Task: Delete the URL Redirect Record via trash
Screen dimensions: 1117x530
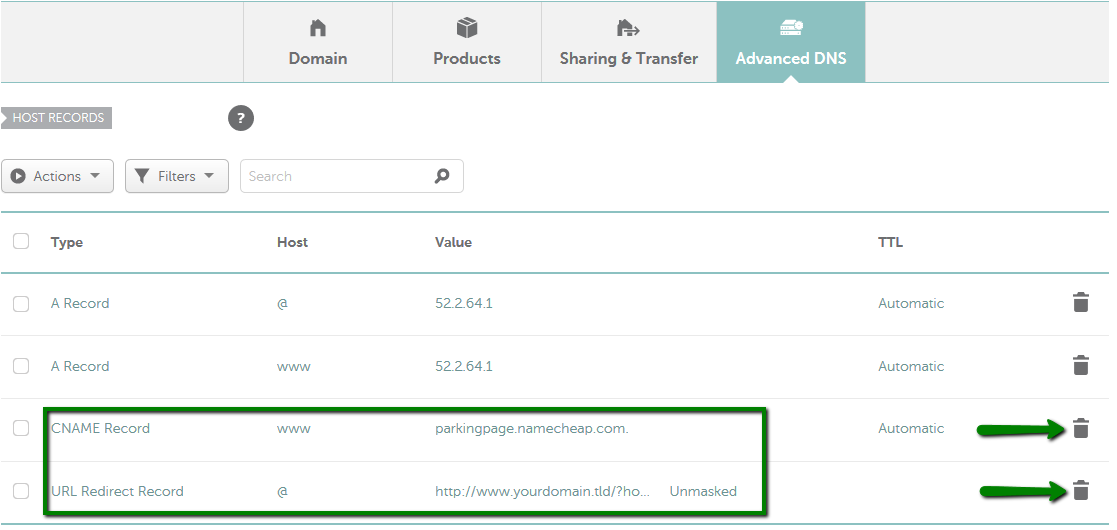Action: point(1081,490)
